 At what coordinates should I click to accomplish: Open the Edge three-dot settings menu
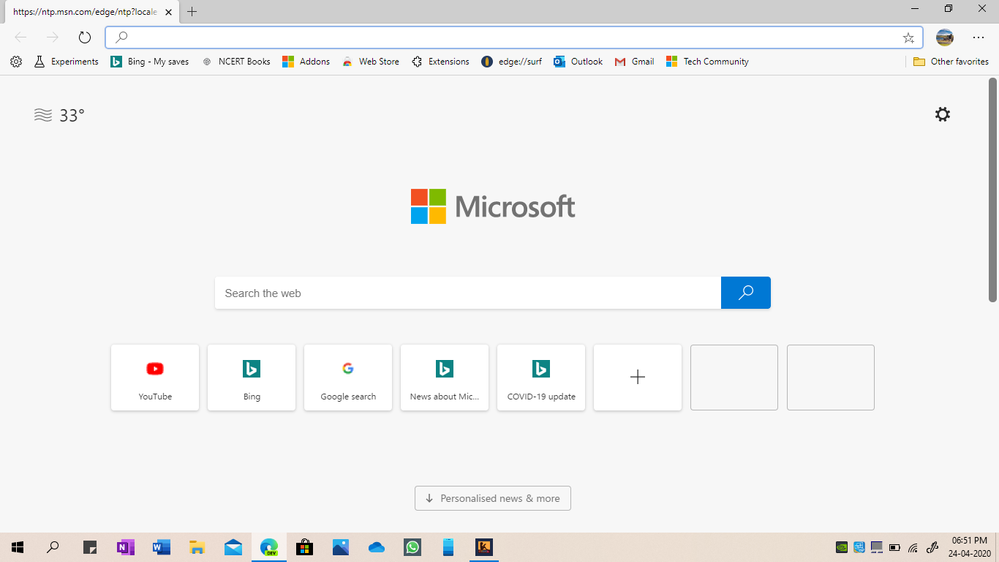[979, 38]
